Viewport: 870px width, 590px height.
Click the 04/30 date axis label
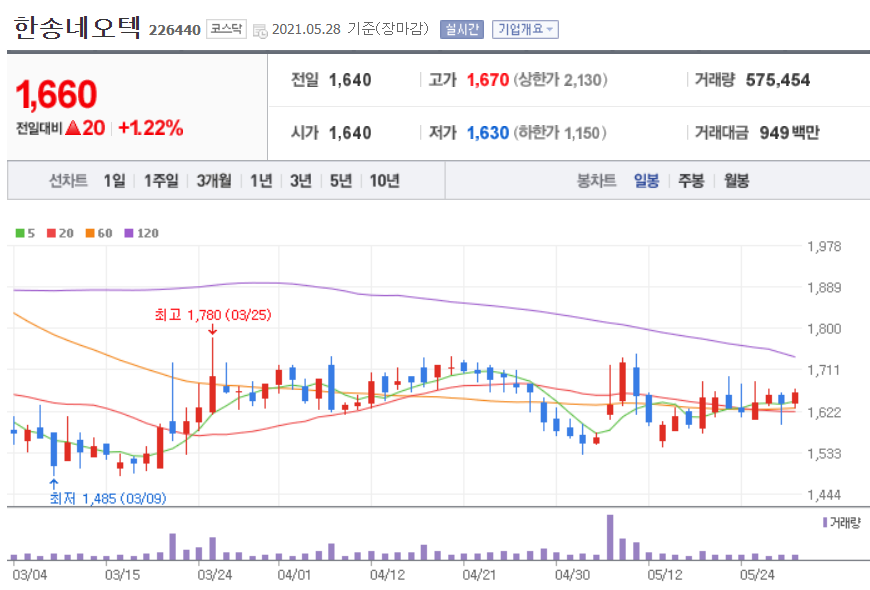click(x=572, y=575)
